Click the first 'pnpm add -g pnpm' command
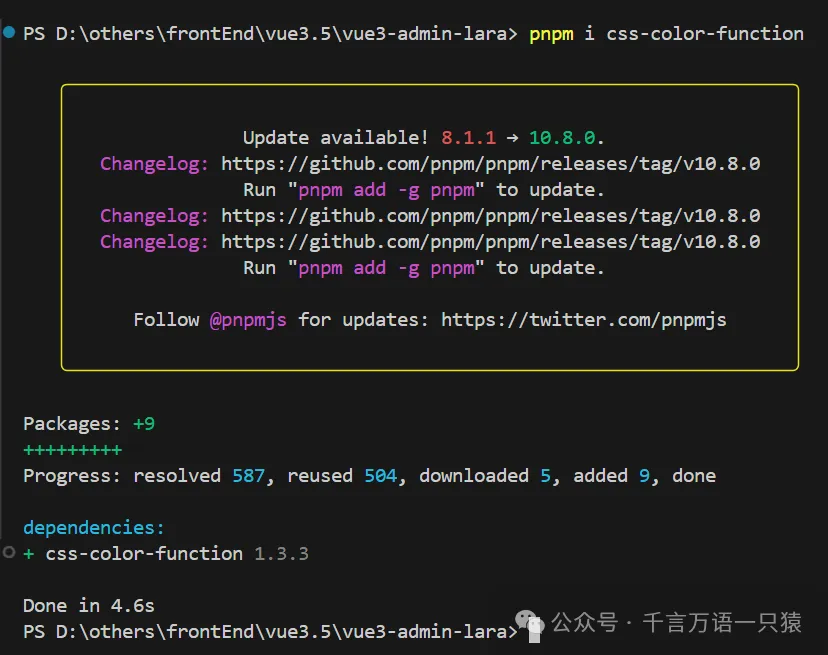The height and width of the screenshot is (655, 828). 386,190
